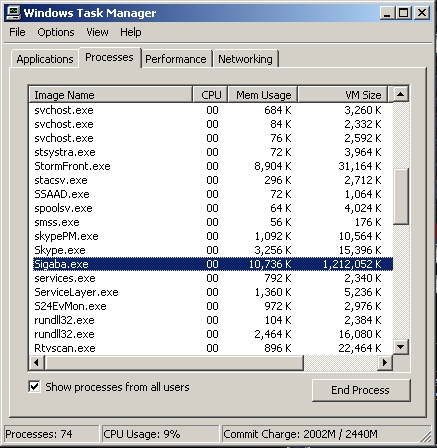Click the horizontal scroll right arrow

point(385,362)
